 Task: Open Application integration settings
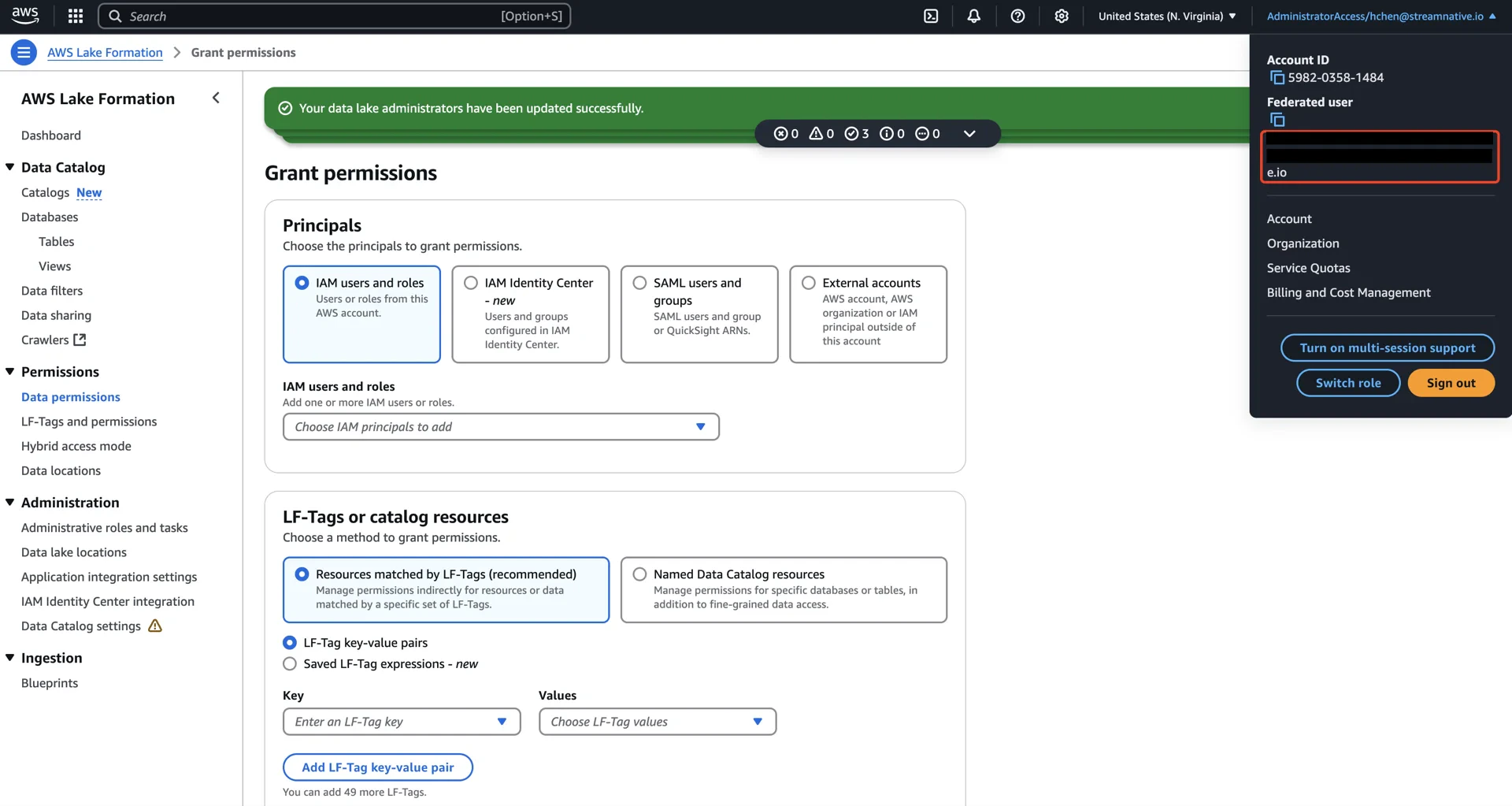109,577
